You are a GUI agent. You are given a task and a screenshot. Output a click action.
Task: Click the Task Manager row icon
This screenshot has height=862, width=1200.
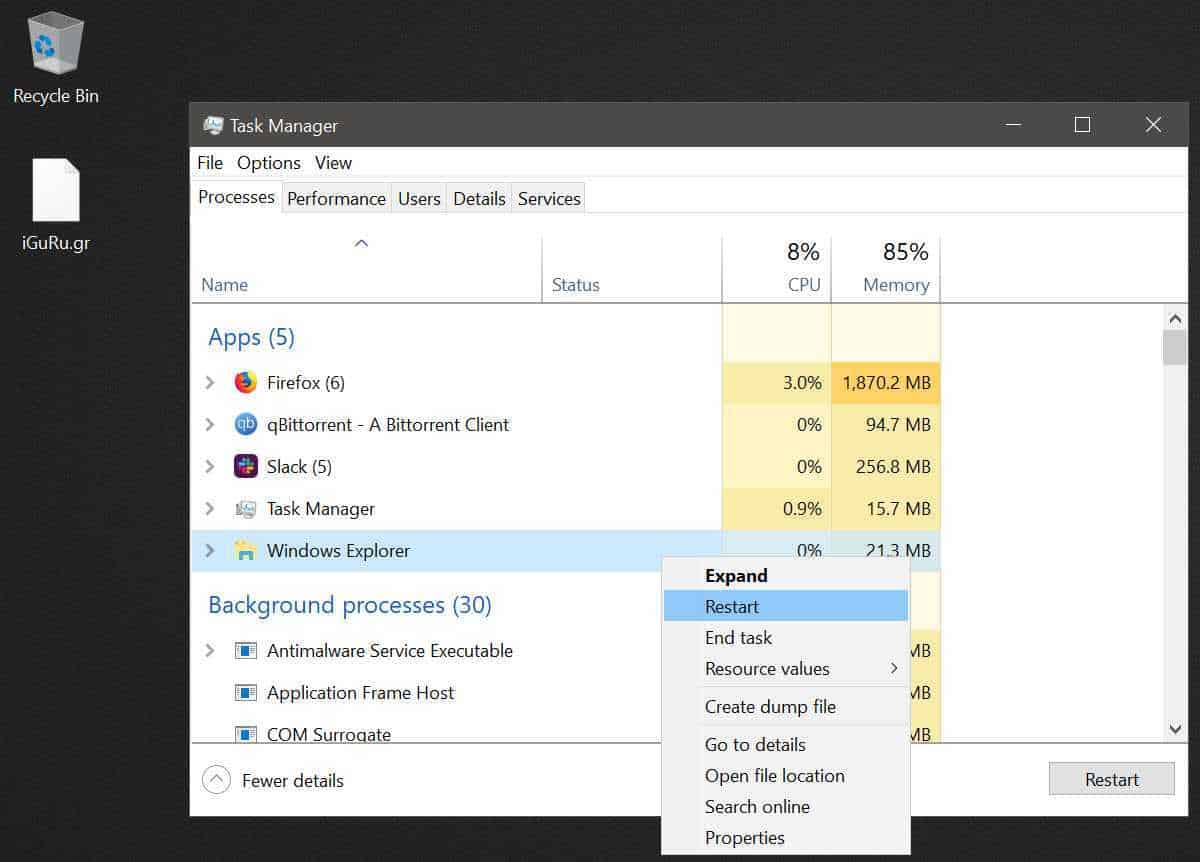click(245, 508)
